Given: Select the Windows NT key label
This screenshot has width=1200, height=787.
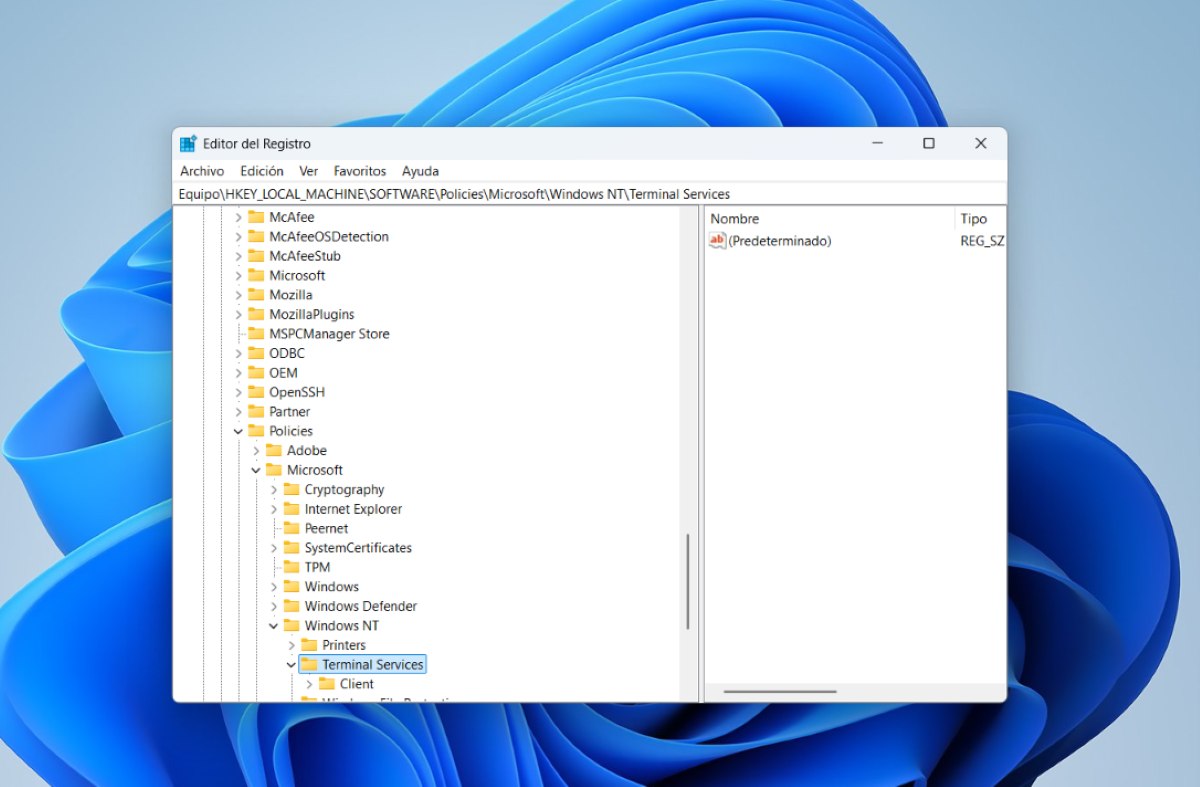Looking at the screenshot, I should click(342, 626).
